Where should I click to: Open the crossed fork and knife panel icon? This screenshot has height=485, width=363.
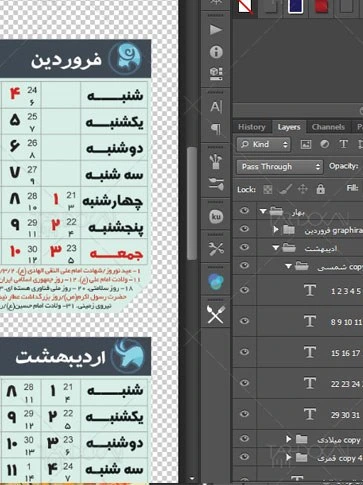pos(216,314)
